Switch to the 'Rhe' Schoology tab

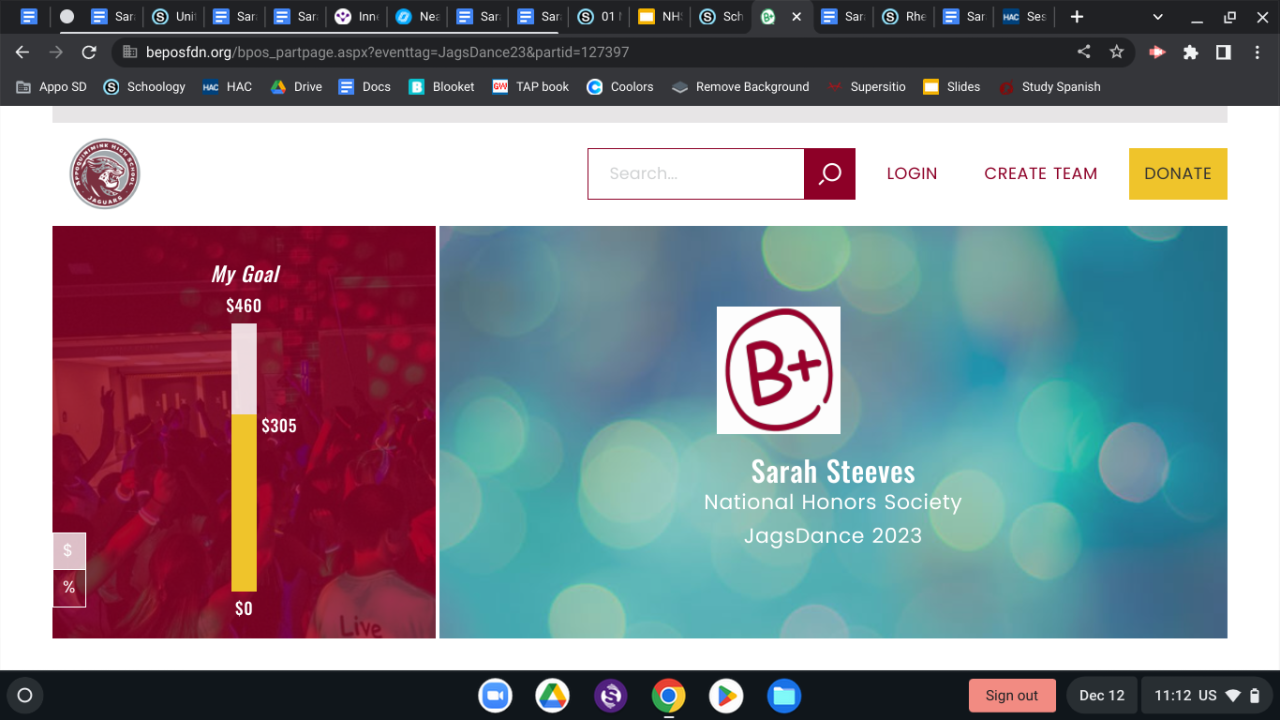point(904,17)
